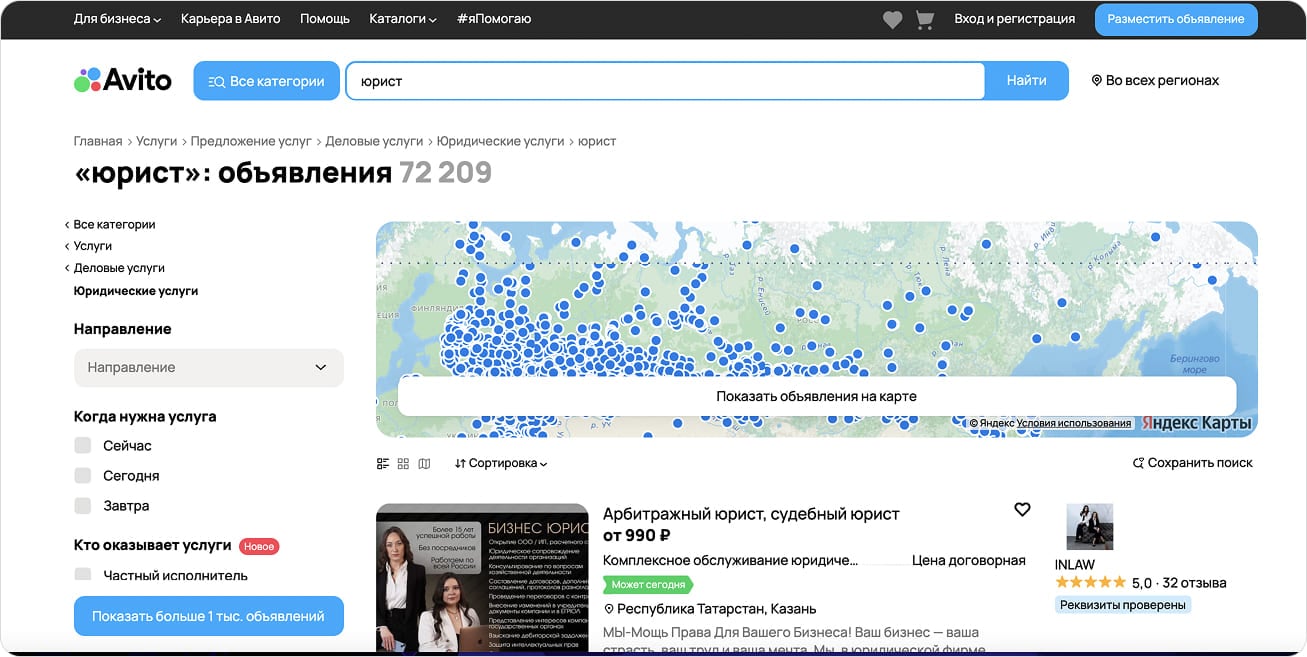Click the INLAW seller avatar
Viewport: 1307px width, 657px height.
click(x=1089, y=527)
